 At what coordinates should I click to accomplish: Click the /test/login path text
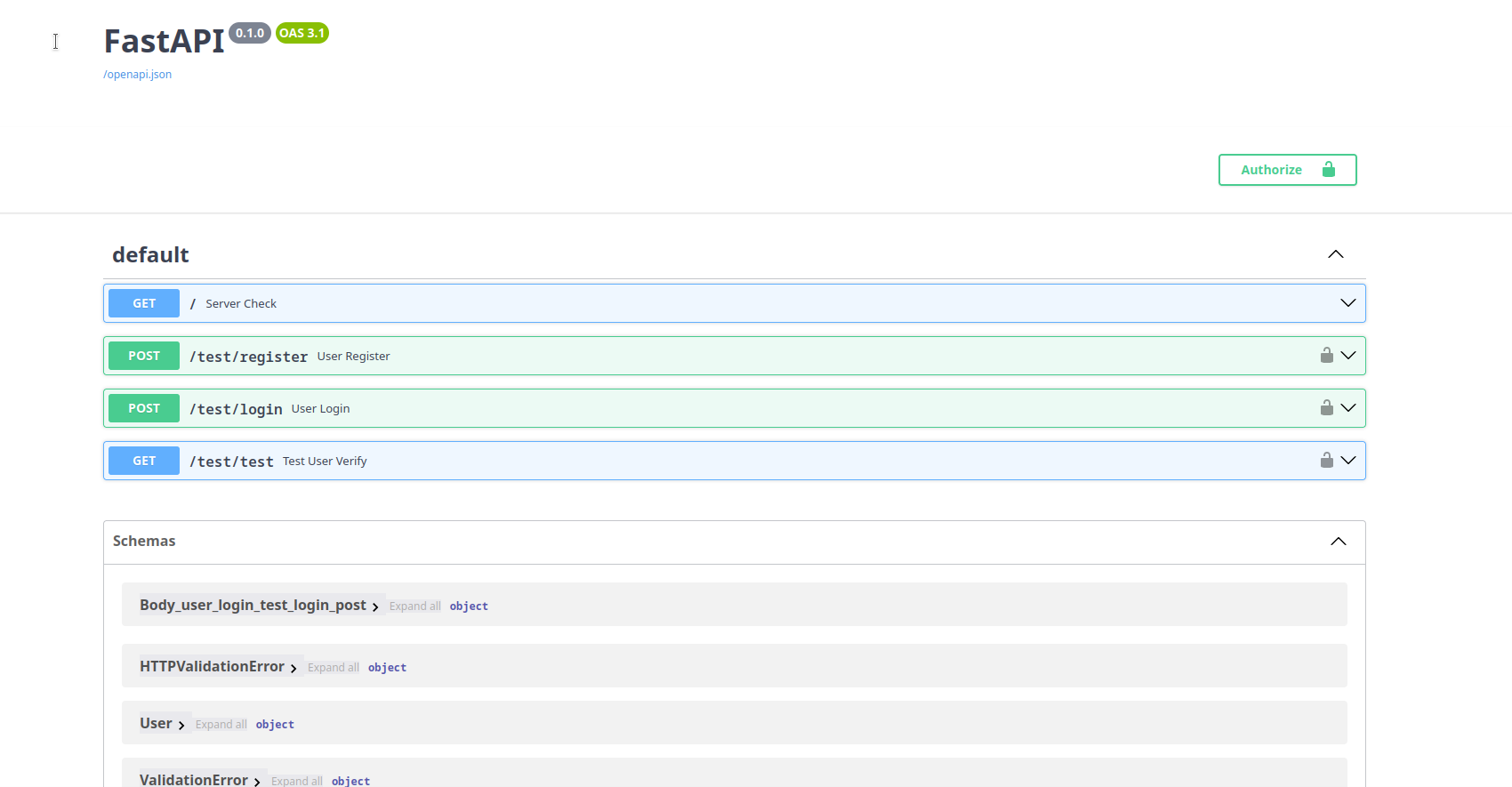236,409
